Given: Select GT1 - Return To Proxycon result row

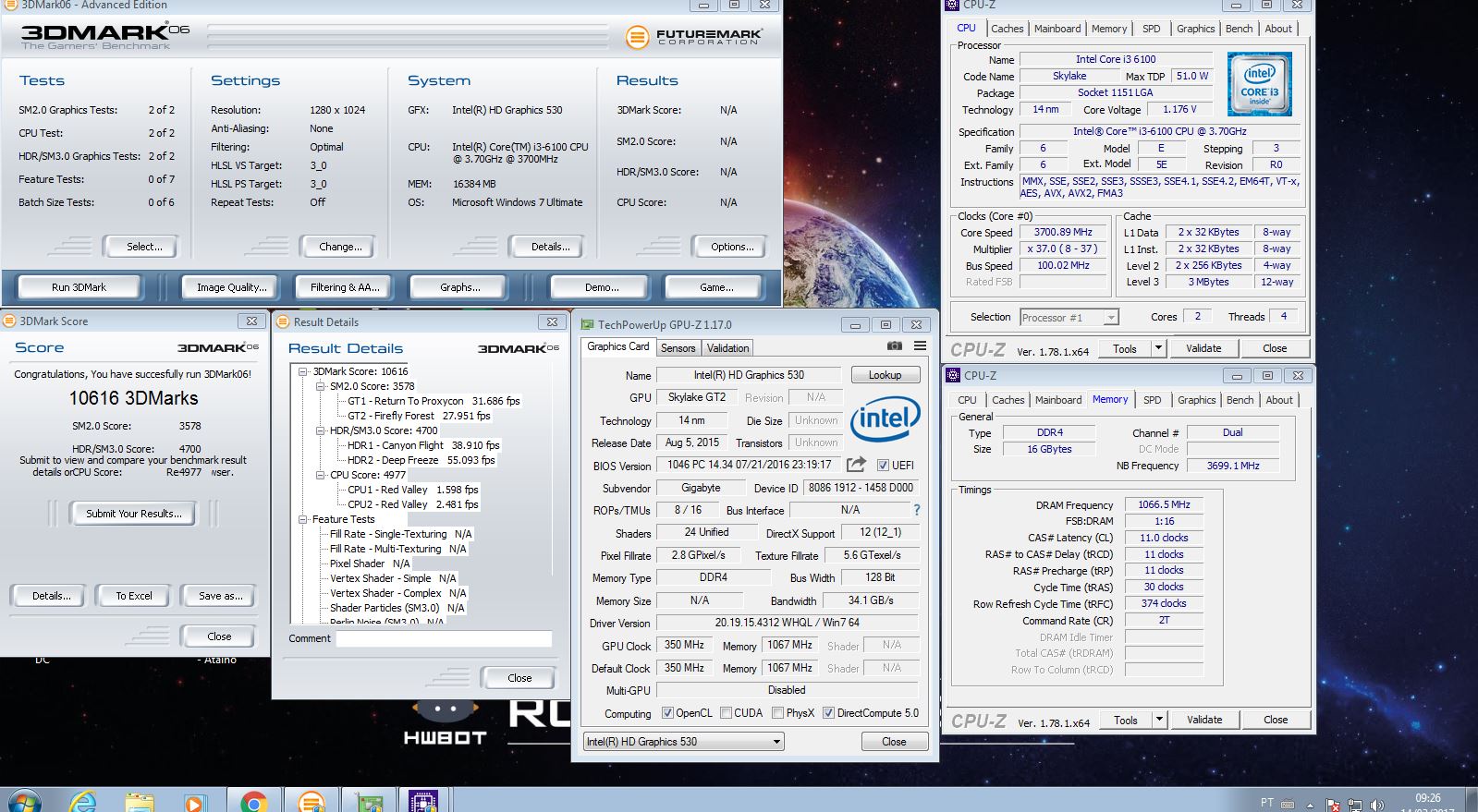Looking at the screenshot, I should pos(434,401).
